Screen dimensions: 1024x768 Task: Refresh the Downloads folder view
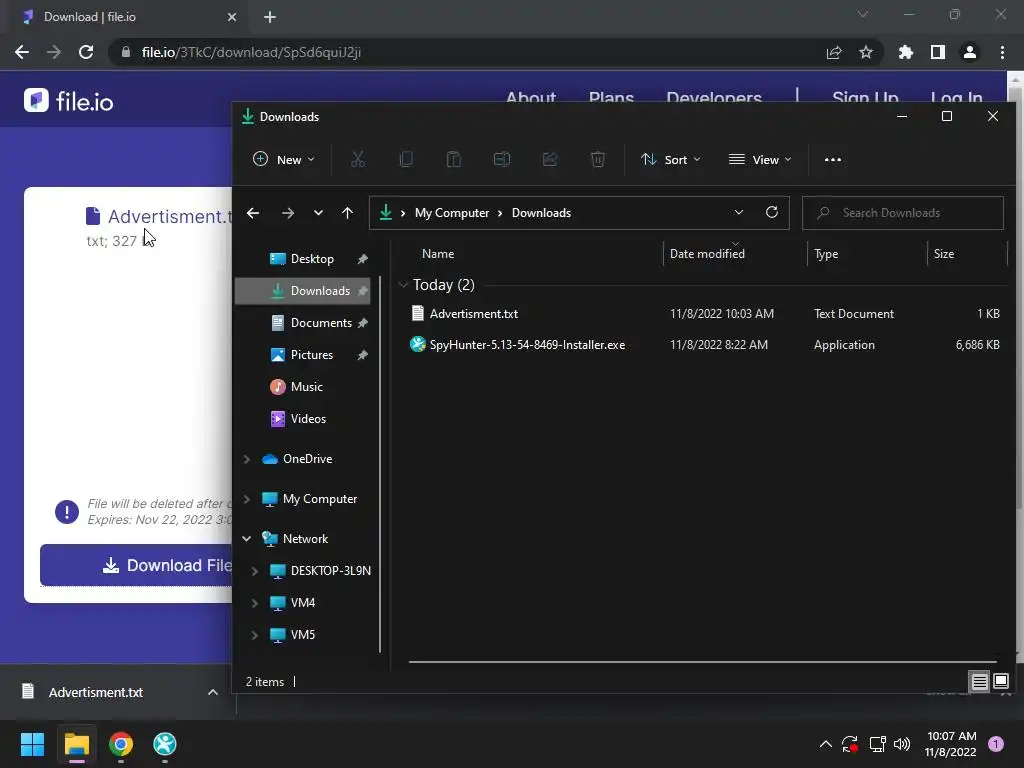point(771,212)
